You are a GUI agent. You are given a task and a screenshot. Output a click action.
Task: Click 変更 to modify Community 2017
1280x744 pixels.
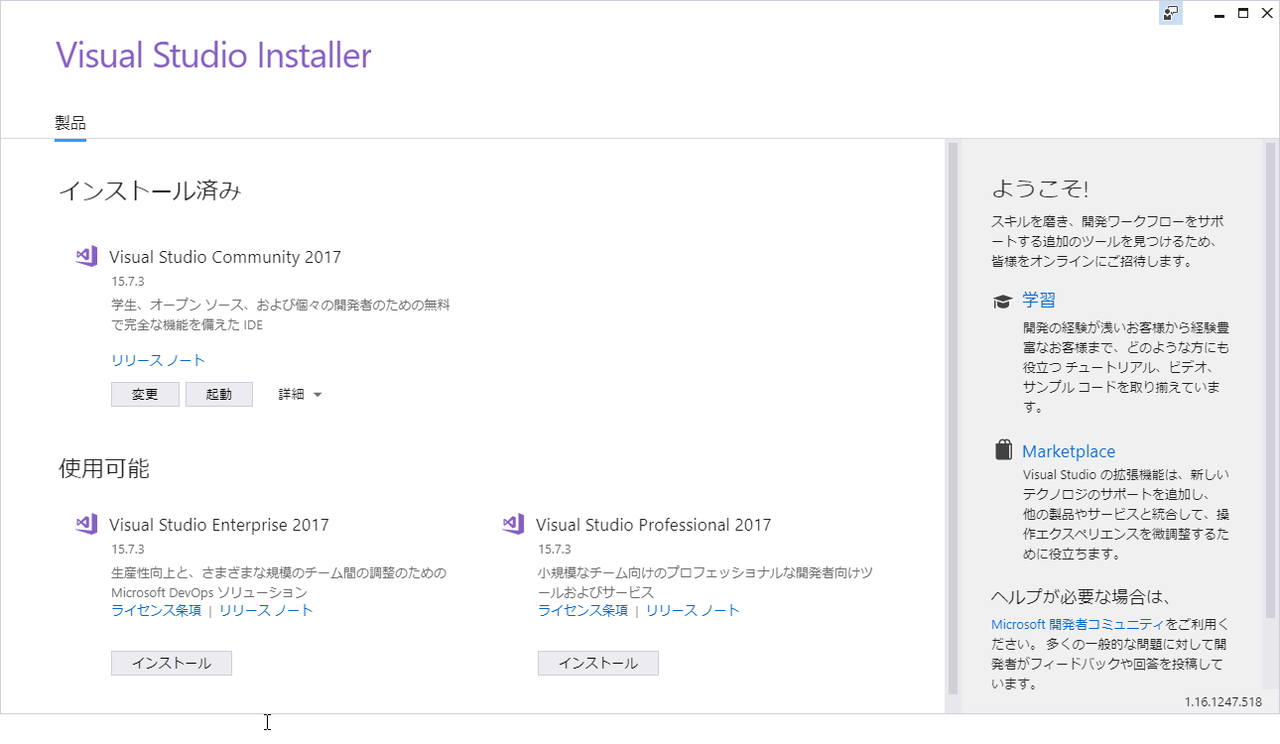(145, 393)
